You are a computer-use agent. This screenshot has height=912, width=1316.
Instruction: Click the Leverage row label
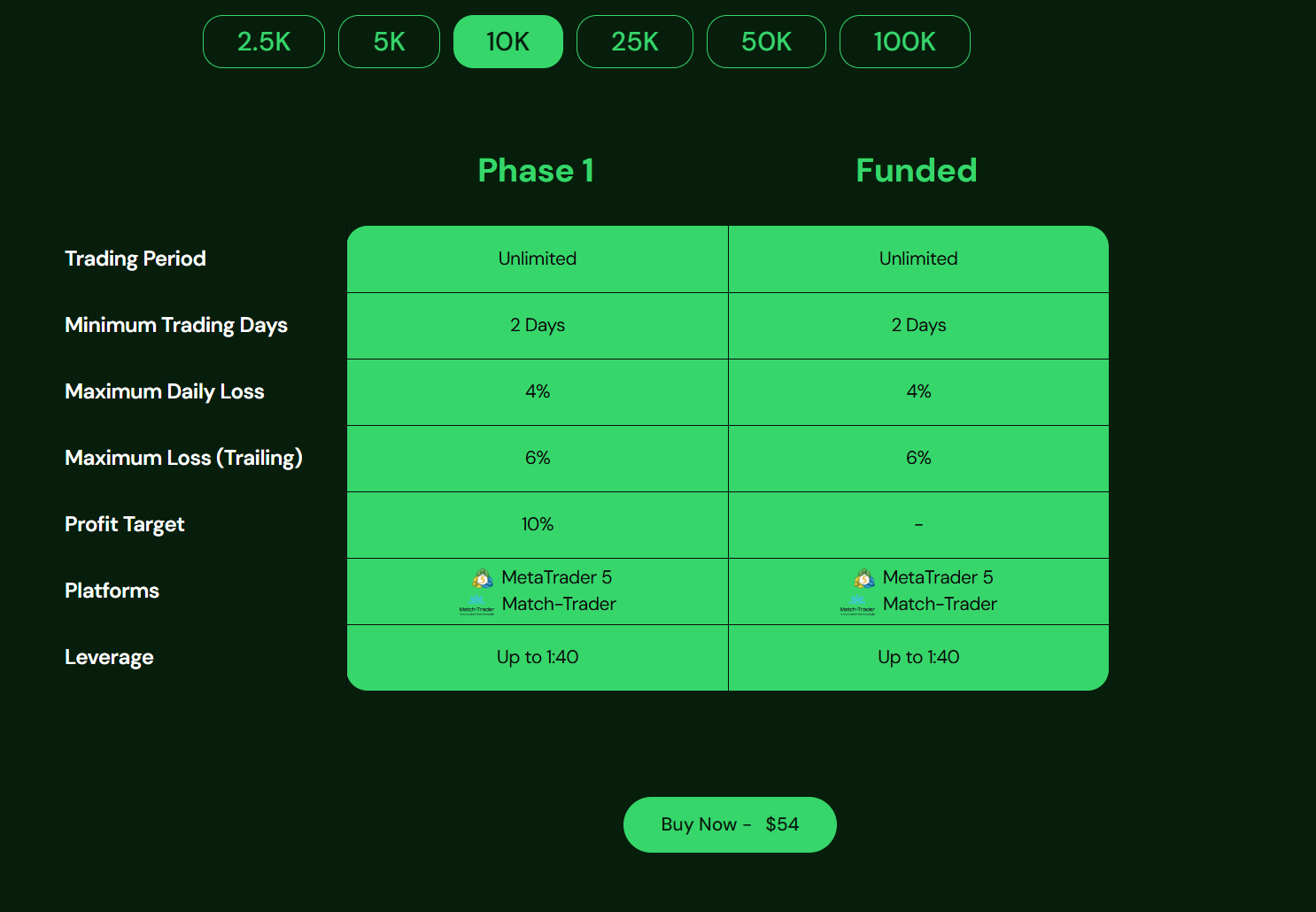[109, 657]
